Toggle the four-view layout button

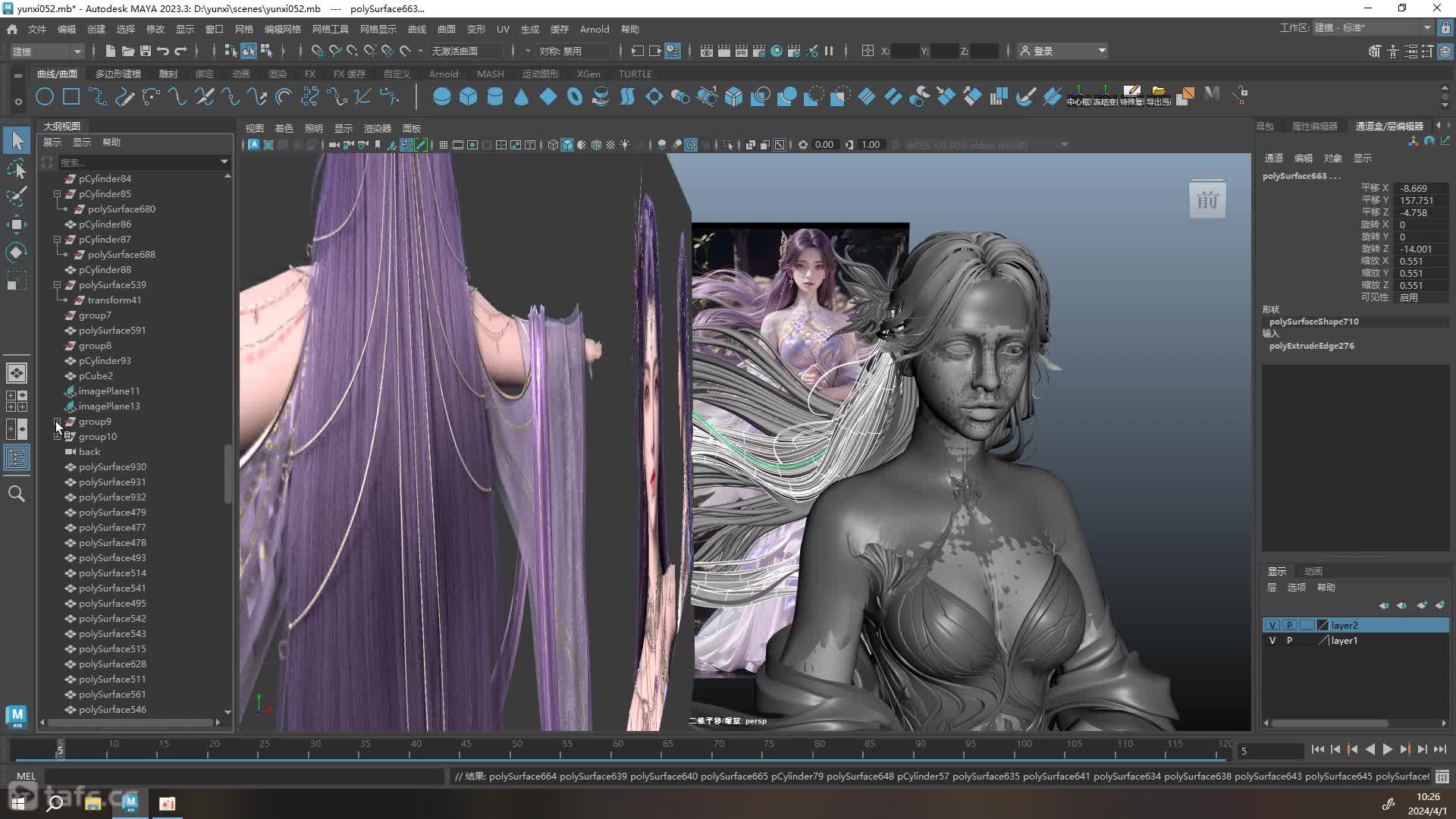point(17,401)
